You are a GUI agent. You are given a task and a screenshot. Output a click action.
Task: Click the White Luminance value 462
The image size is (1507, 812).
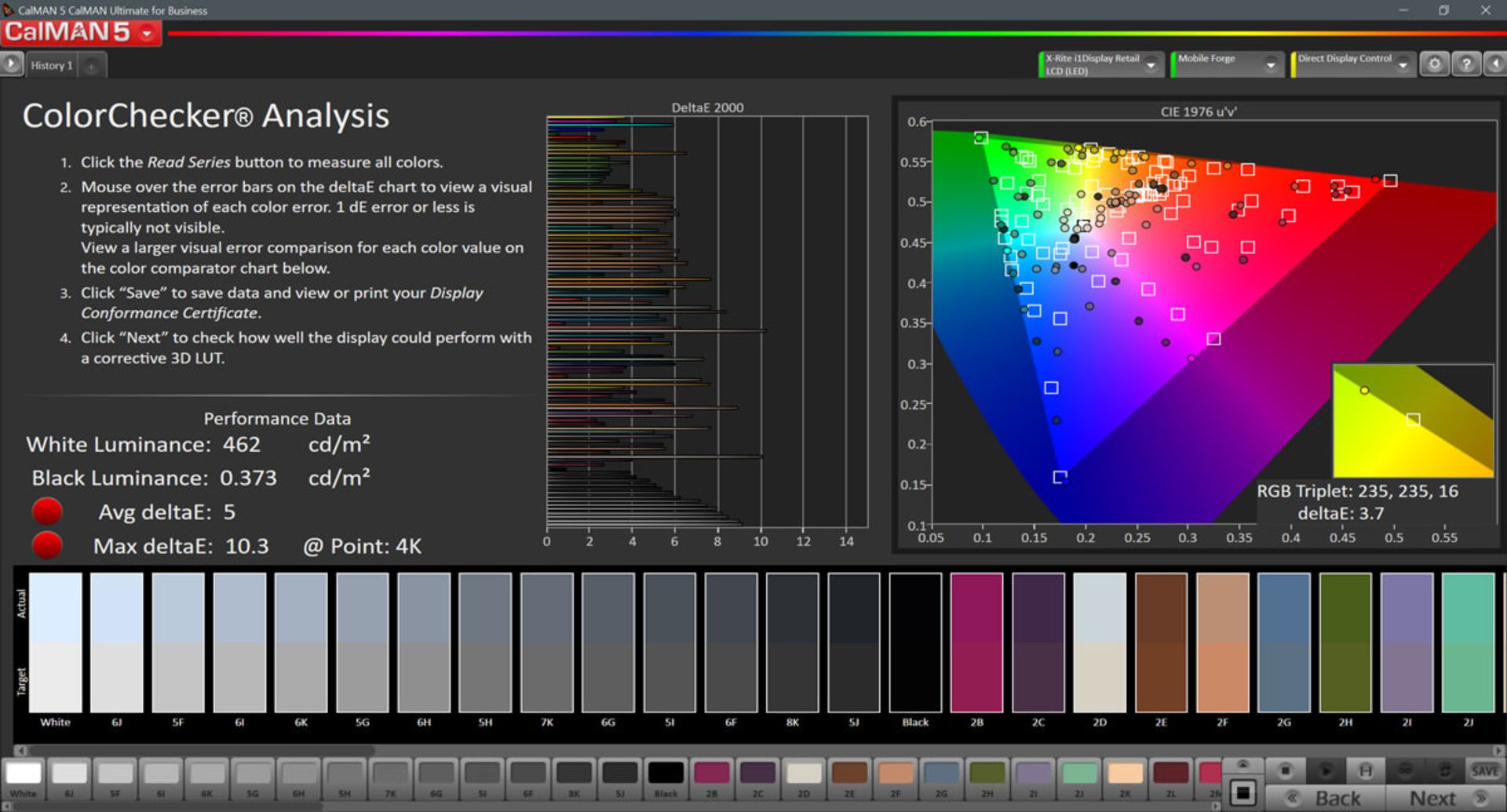click(242, 445)
